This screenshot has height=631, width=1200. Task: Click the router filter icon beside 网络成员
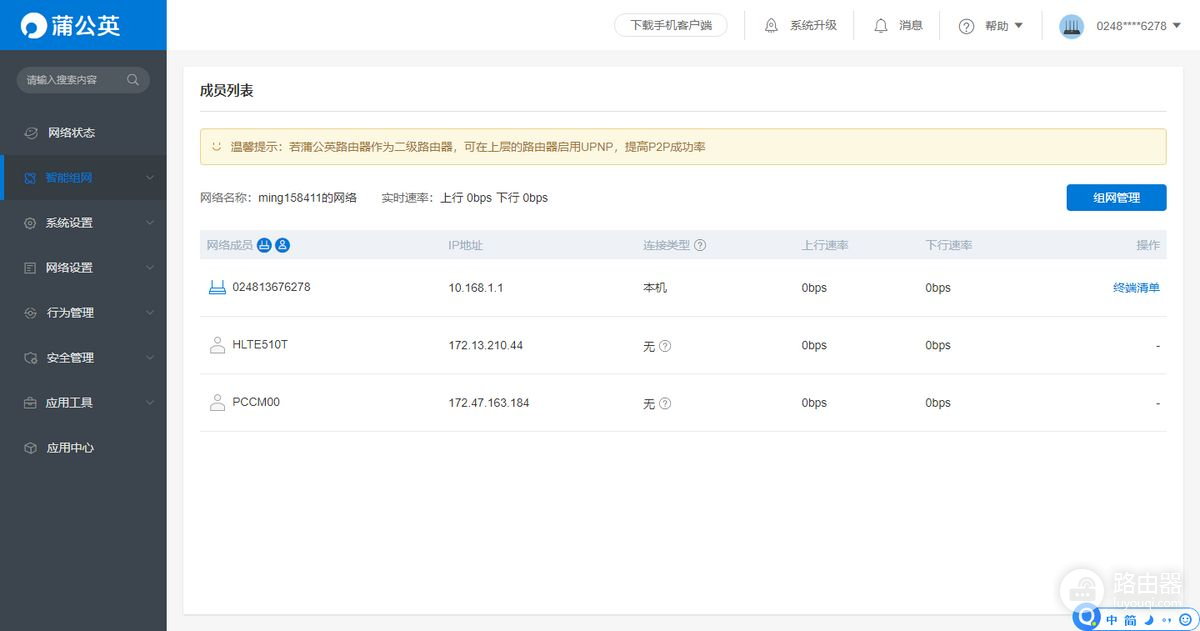tap(265, 245)
